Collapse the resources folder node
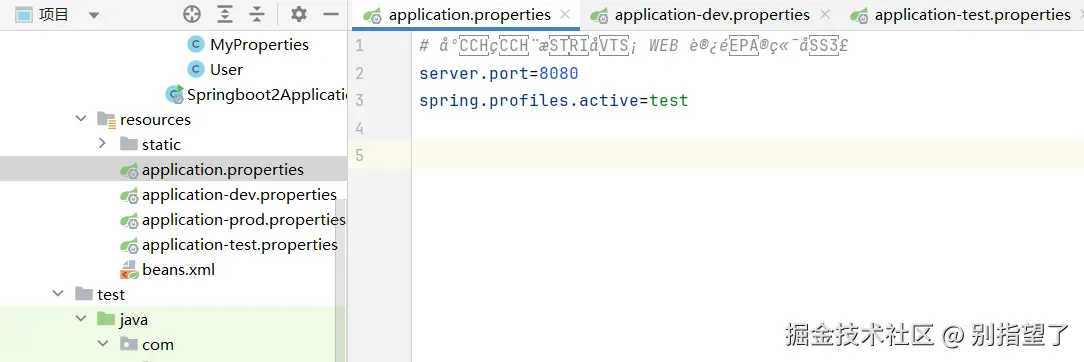 [80, 120]
